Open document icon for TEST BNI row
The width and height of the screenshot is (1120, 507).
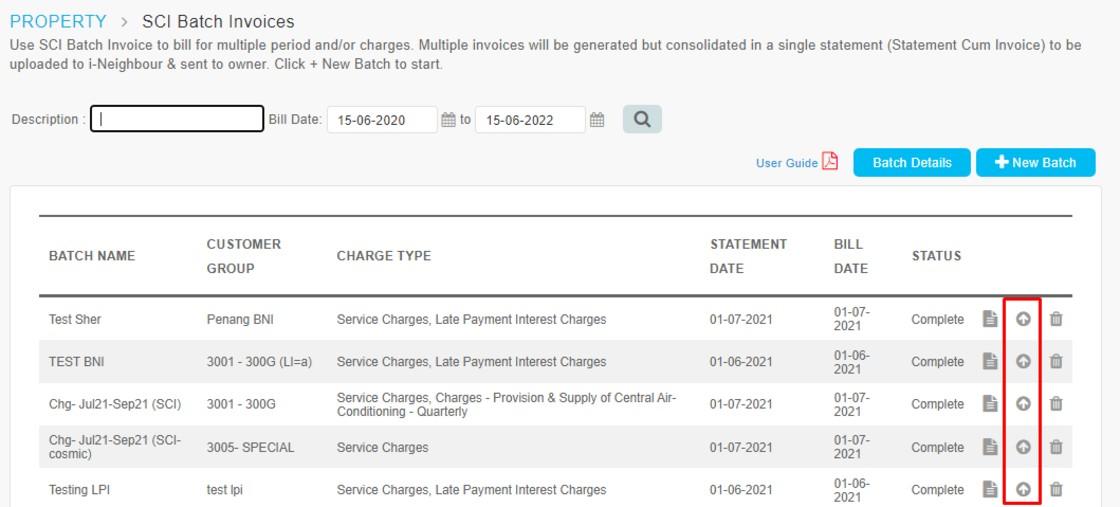pos(990,361)
